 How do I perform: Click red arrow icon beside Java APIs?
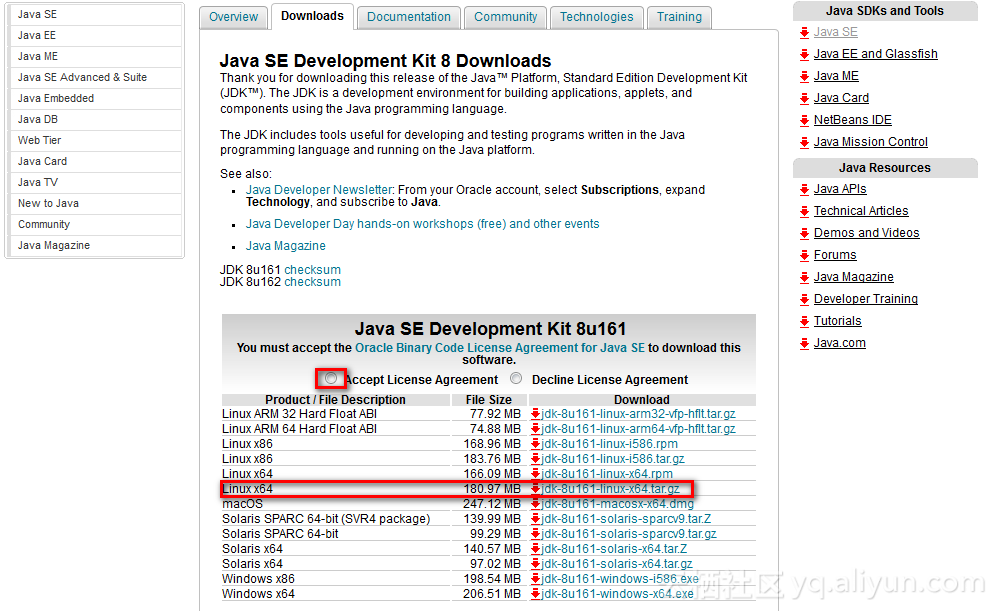pos(804,189)
